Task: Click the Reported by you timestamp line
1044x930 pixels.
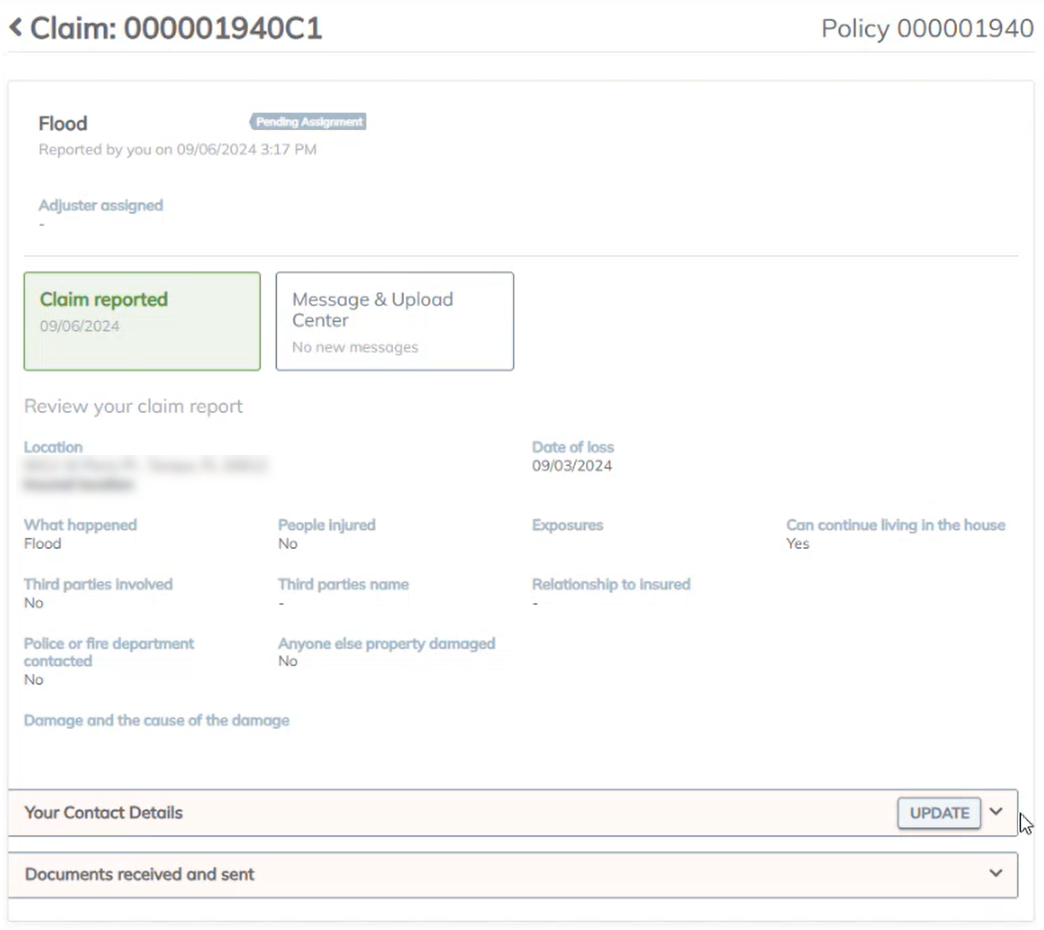Action: click(177, 150)
